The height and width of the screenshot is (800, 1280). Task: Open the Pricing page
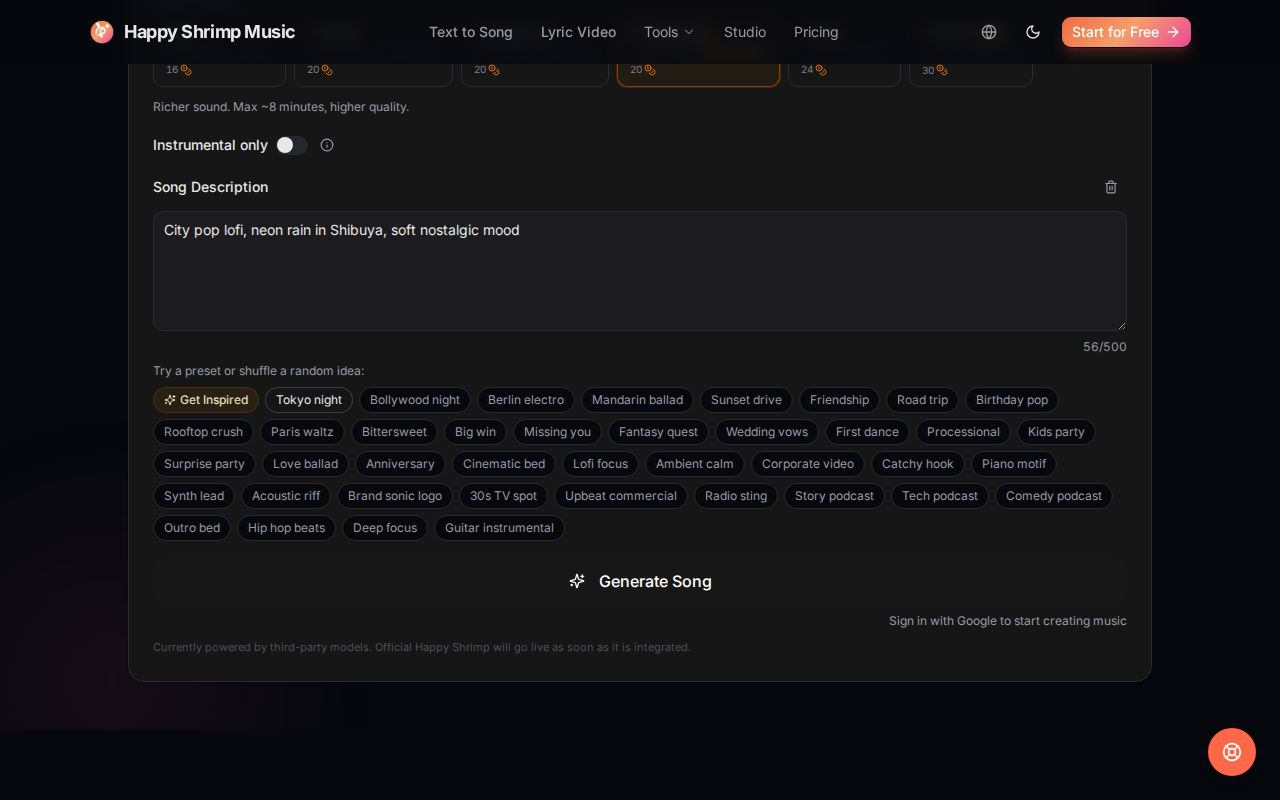tap(816, 32)
